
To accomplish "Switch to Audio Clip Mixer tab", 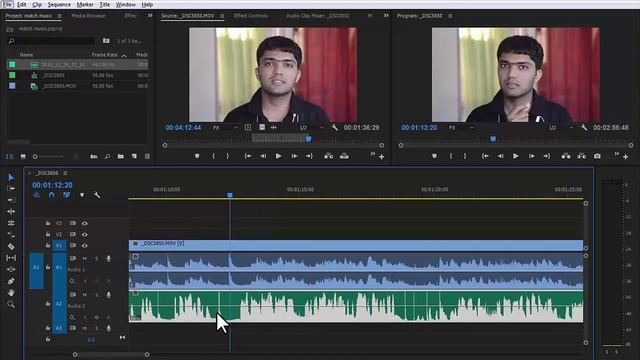I will [318, 16].
